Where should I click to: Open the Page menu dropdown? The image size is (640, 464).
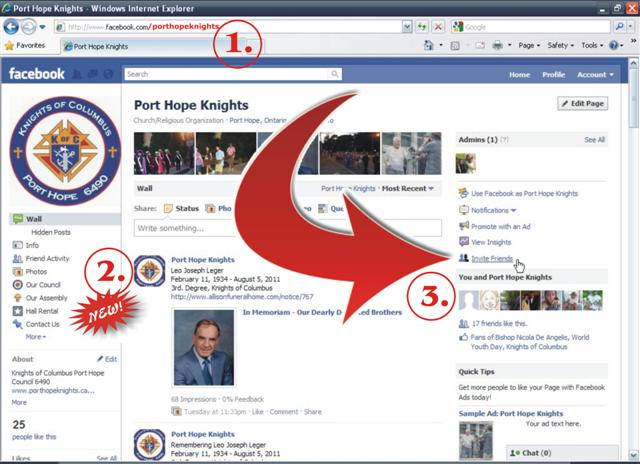(529, 45)
